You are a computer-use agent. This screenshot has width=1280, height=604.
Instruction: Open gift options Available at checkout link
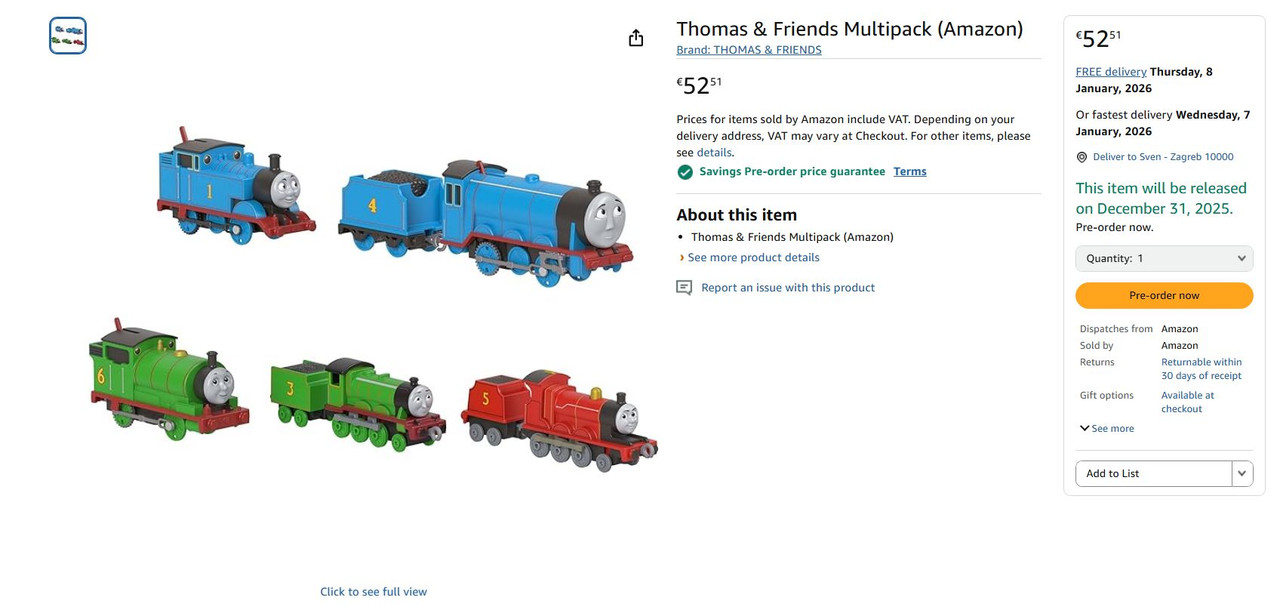click(1187, 402)
